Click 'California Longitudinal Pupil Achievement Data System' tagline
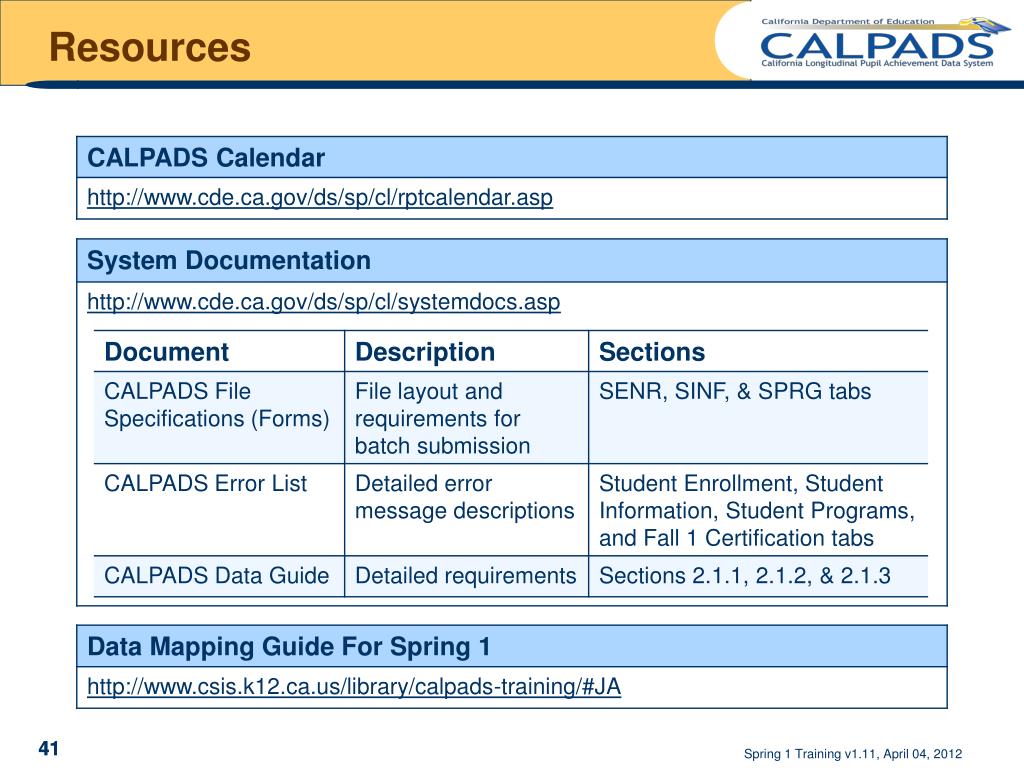The height and width of the screenshot is (768, 1024). click(877, 63)
